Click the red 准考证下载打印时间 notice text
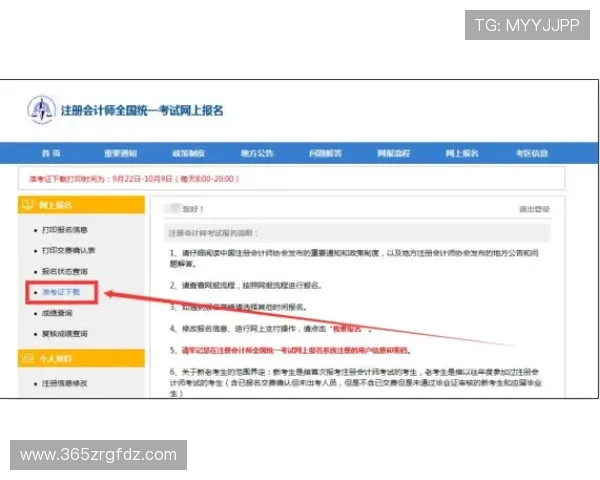 click(x=134, y=179)
